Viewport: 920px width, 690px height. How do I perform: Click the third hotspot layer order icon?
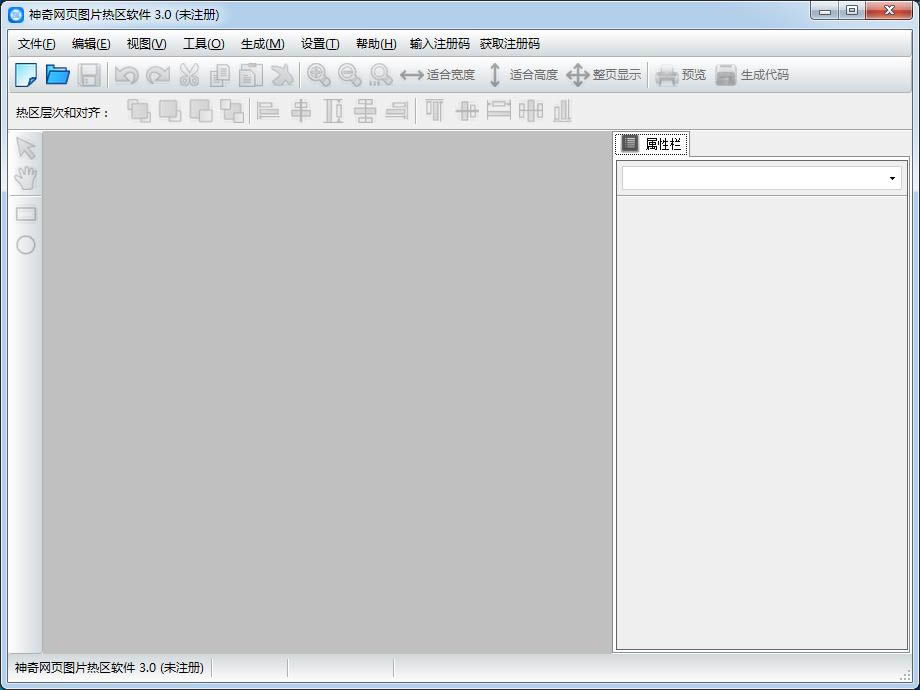pos(201,110)
